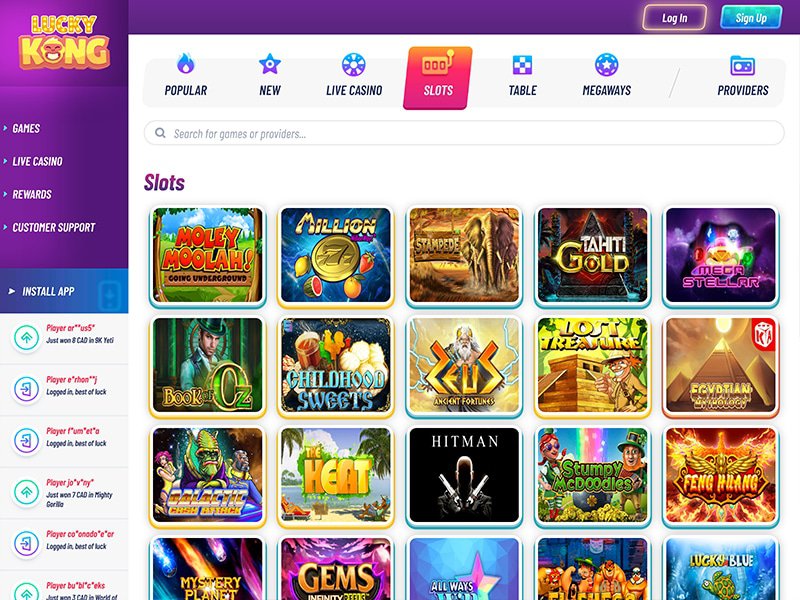Select the Table checkered icon
The height and width of the screenshot is (600, 800).
(x=522, y=65)
